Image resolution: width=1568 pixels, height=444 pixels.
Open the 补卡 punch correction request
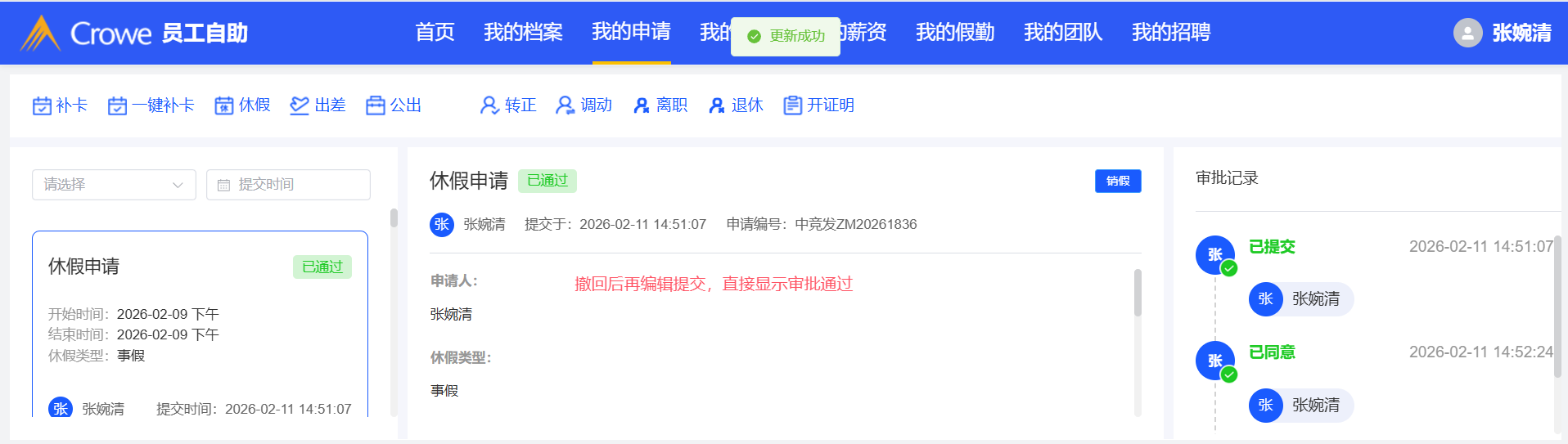pyautogui.click(x=60, y=105)
